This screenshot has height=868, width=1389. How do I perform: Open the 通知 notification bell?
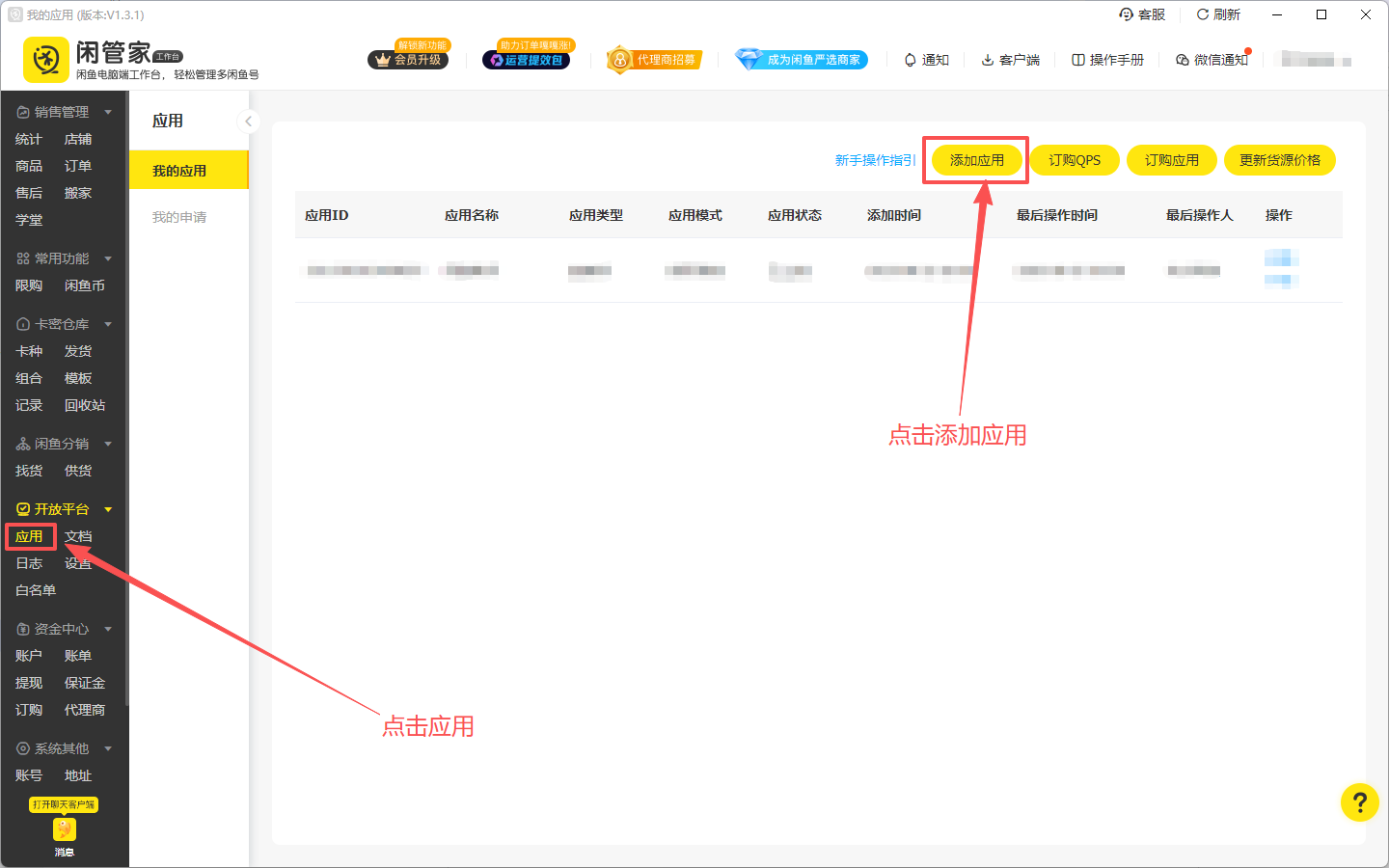[x=910, y=60]
